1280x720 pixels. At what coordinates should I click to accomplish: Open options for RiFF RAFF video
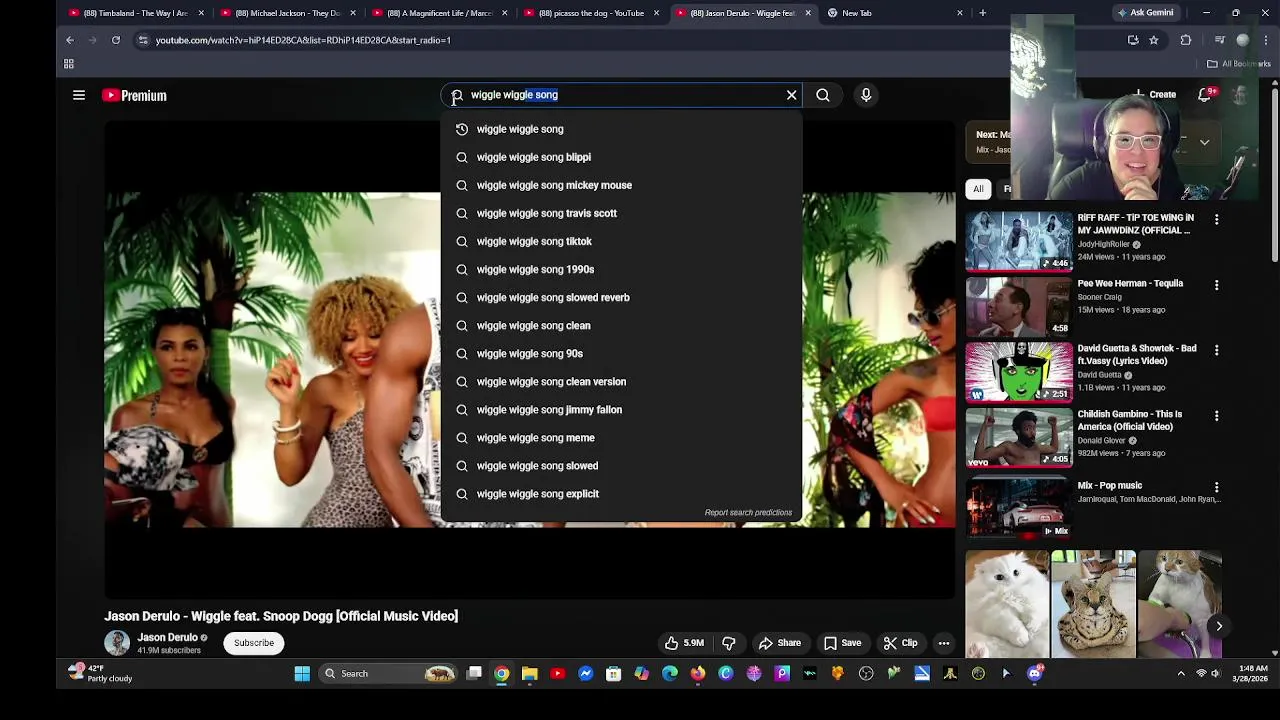[1216, 219]
